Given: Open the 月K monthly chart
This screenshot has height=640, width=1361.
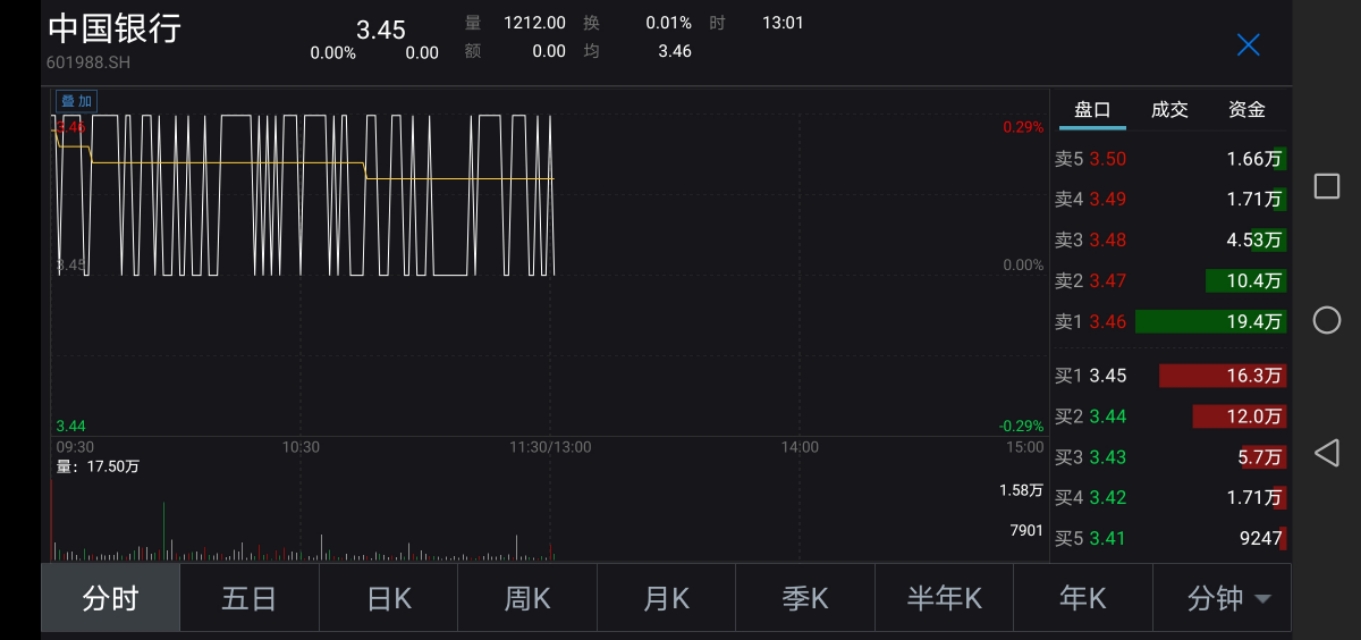Looking at the screenshot, I should (666, 597).
